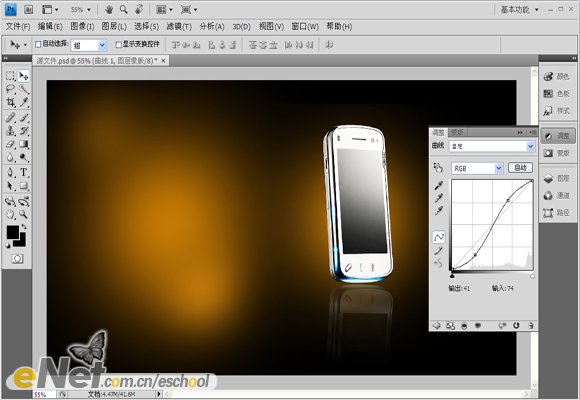Reset the curves adjustment to defaults
Viewport: 580px width, 400px height.
(x=516, y=326)
